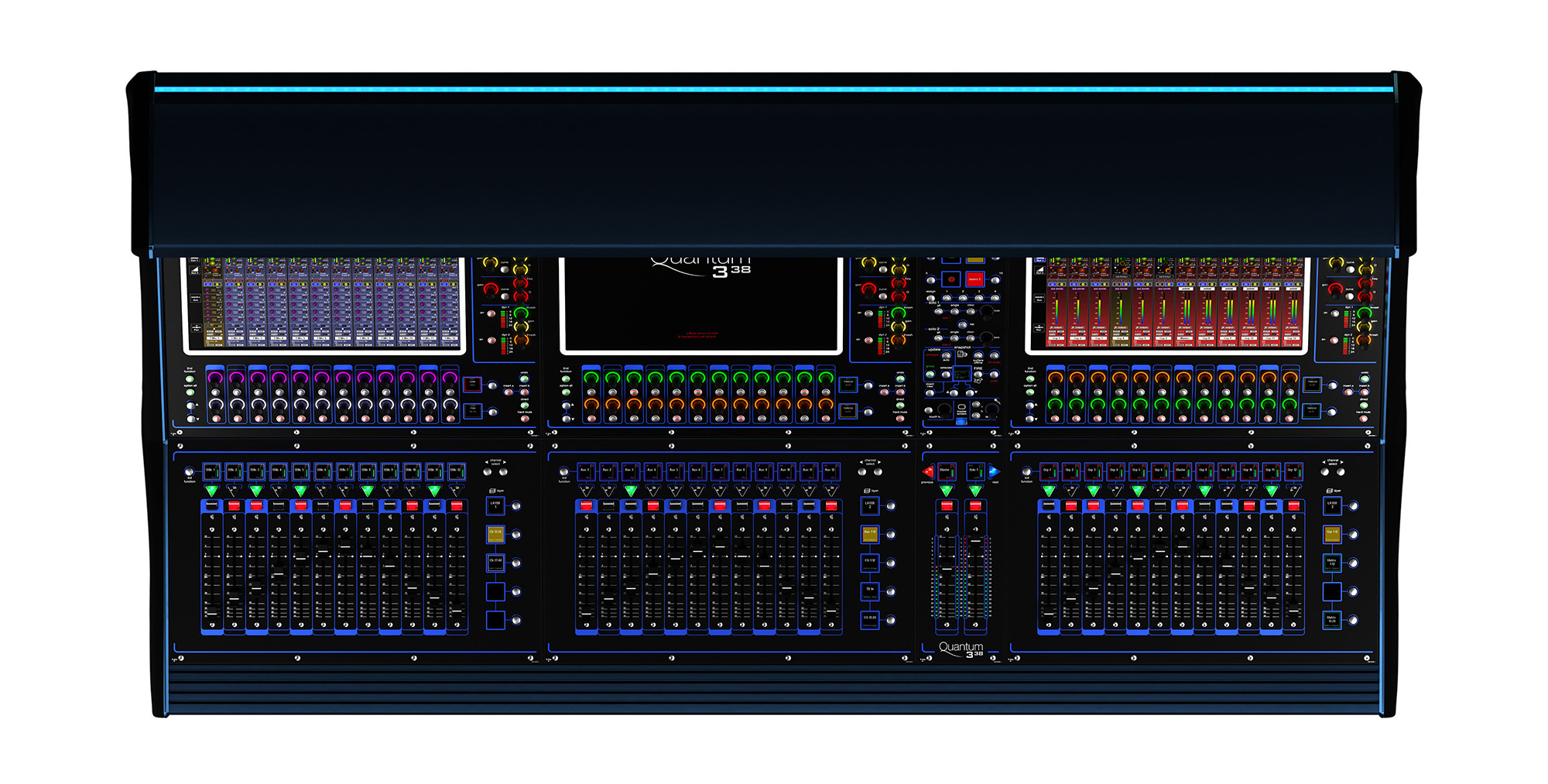Image resolution: width=1548 pixels, height=784 pixels.
Task: Toggle the mute above the Mic 2 fader
Action: tap(234, 505)
